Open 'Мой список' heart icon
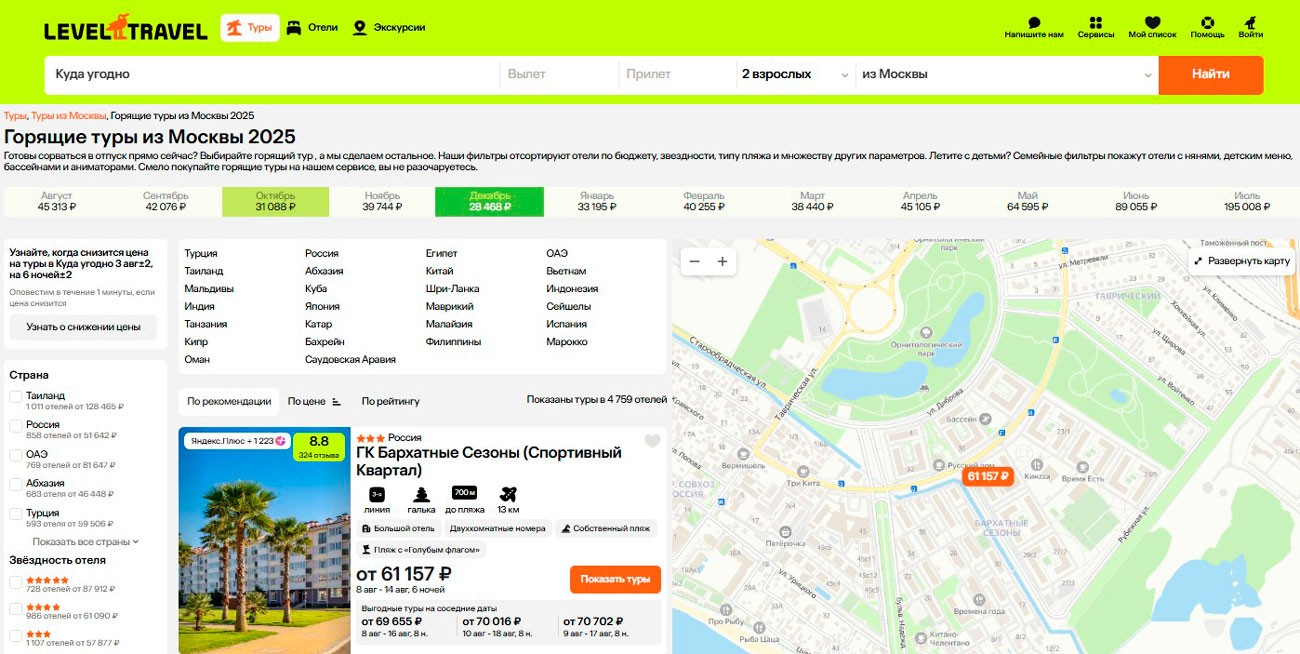1300x654 pixels. pos(1152,23)
